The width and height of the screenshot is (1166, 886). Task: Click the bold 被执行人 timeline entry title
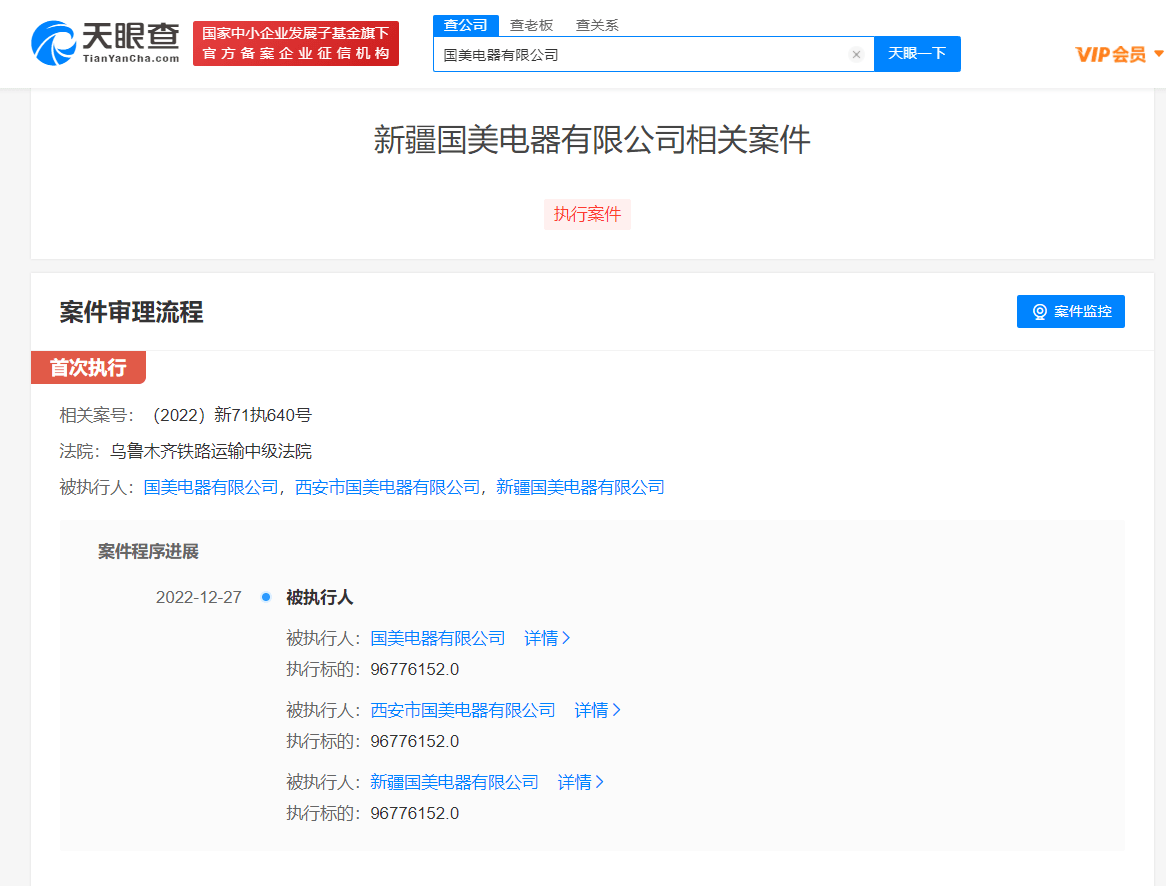[320, 597]
